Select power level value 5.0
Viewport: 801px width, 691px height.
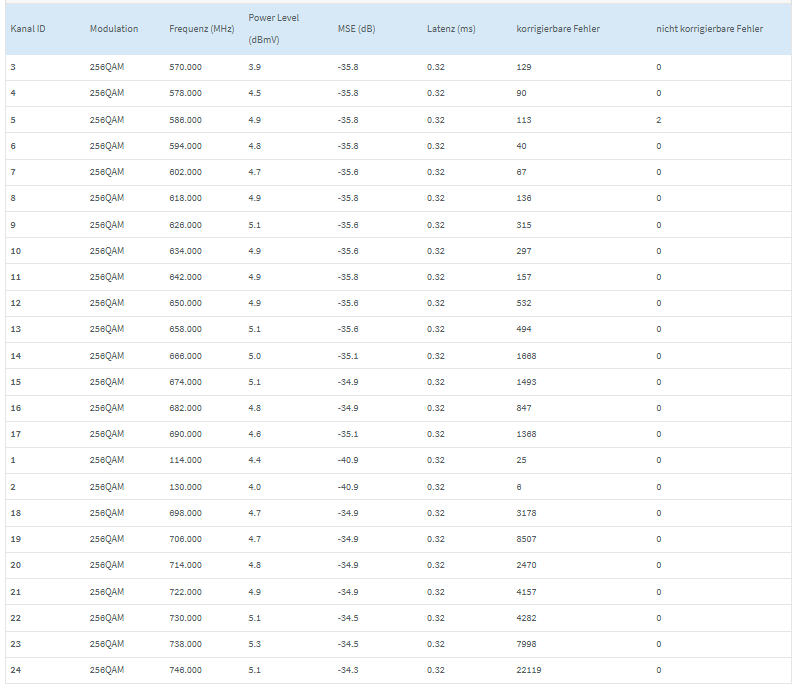click(x=254, y=356)
